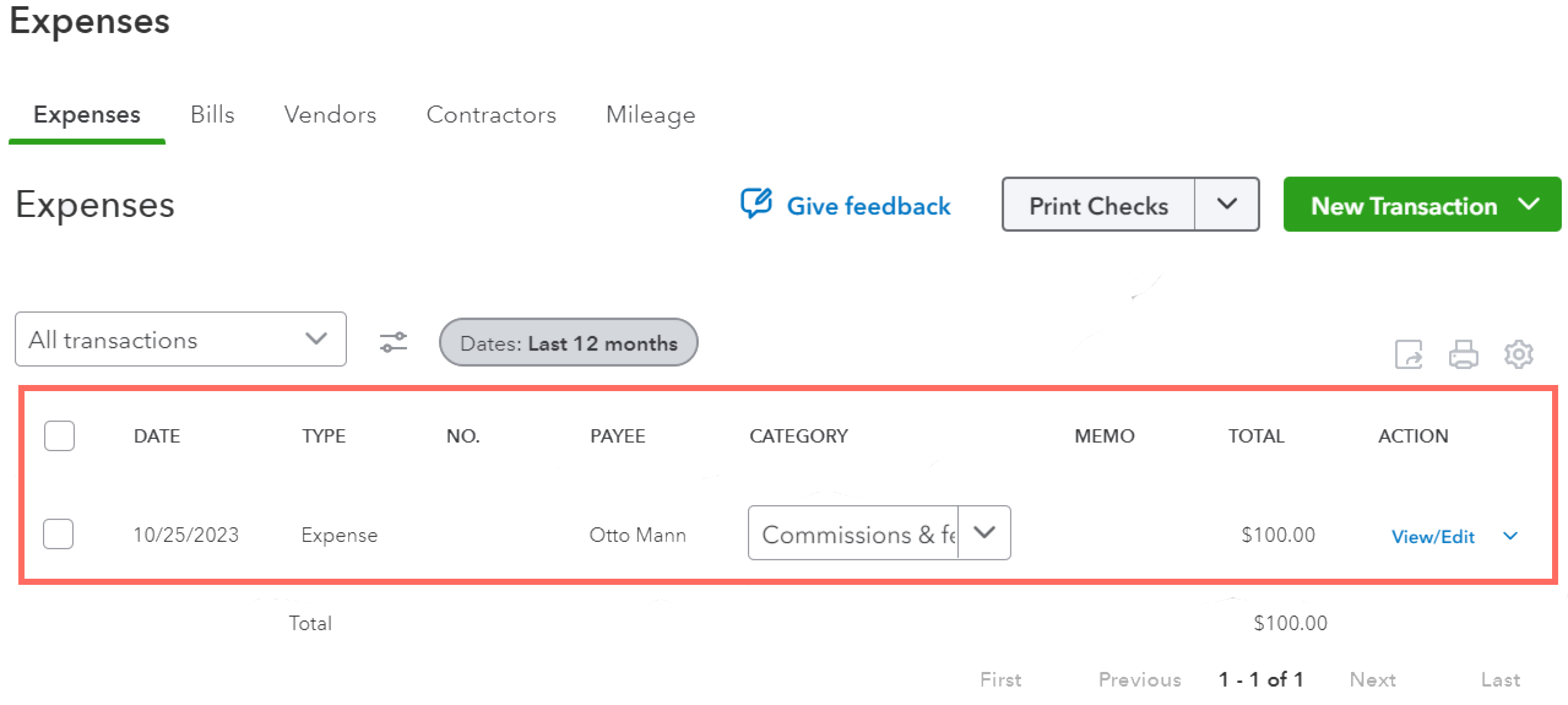Open the Contractors tab
The height and width of the screenshot is (705, 1568).
491,115
